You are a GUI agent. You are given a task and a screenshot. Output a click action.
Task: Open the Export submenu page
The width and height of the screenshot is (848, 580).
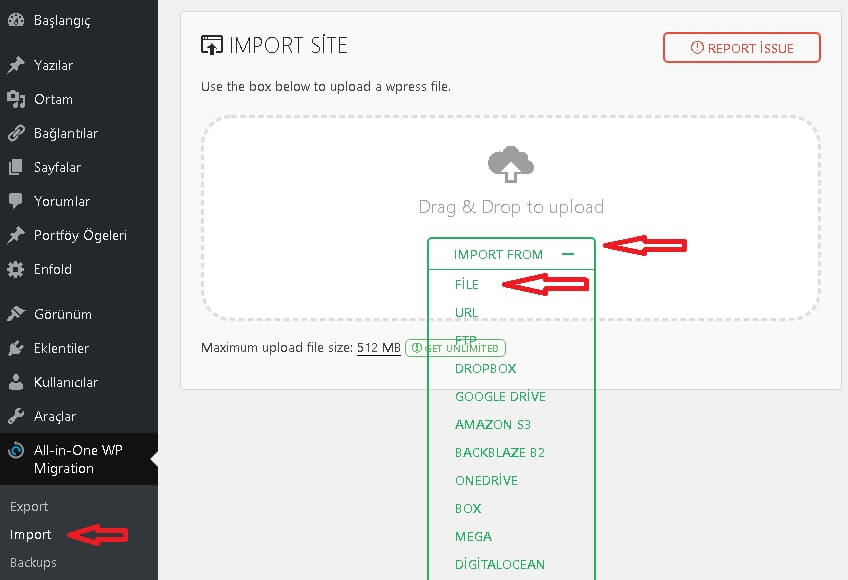pos(29,506)
